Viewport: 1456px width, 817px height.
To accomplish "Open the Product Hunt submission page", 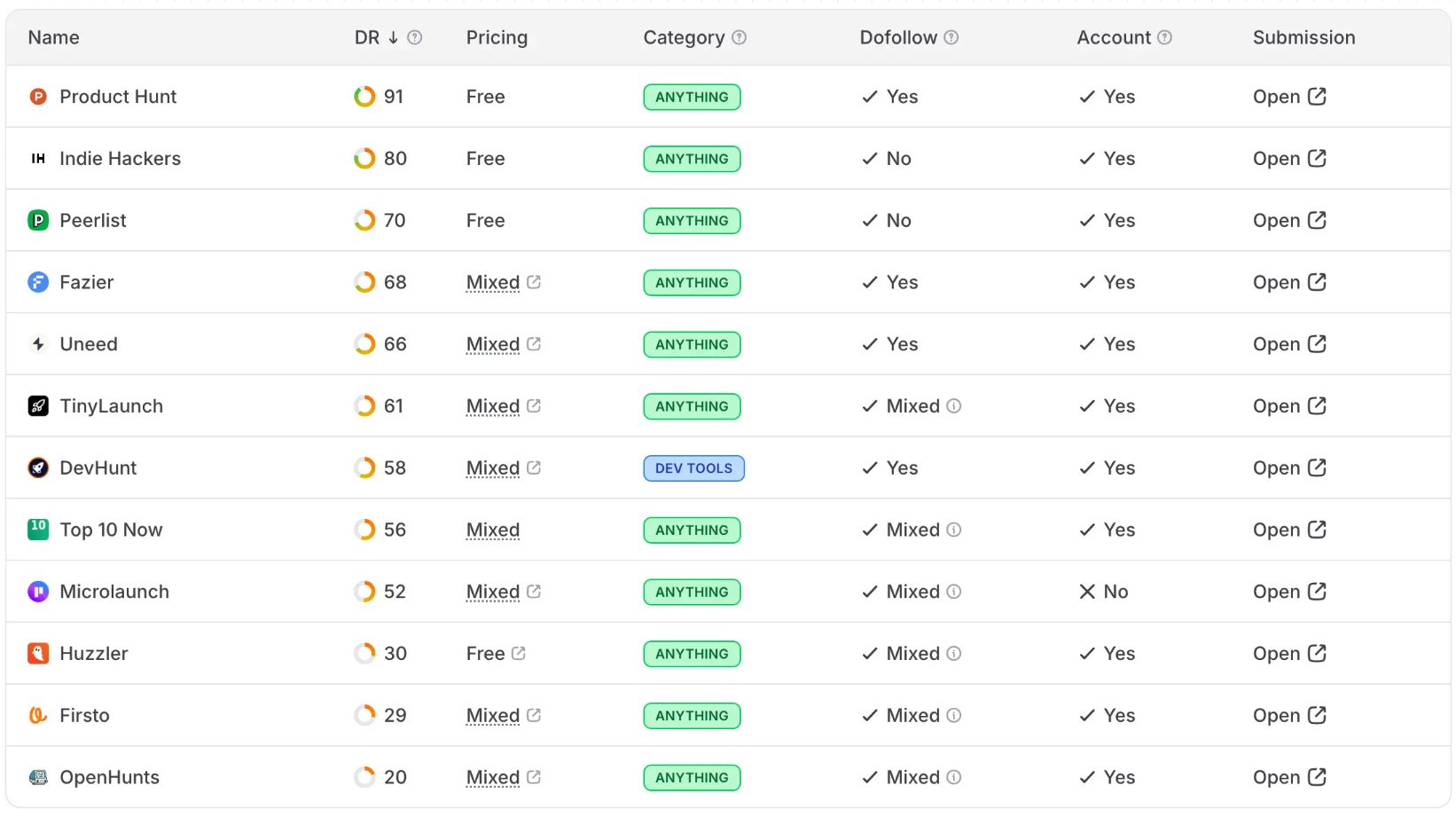I will [x=1289, y=97].
